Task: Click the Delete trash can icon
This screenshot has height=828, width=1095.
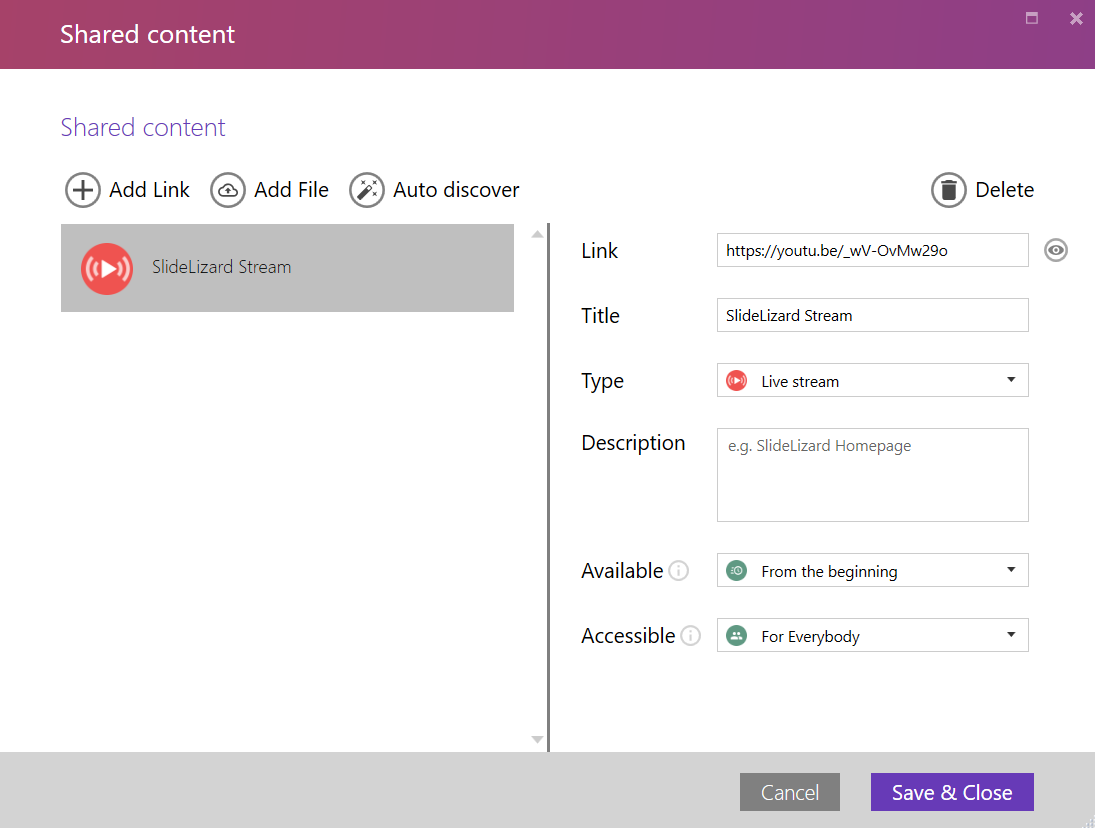Action: pos(948,190)
